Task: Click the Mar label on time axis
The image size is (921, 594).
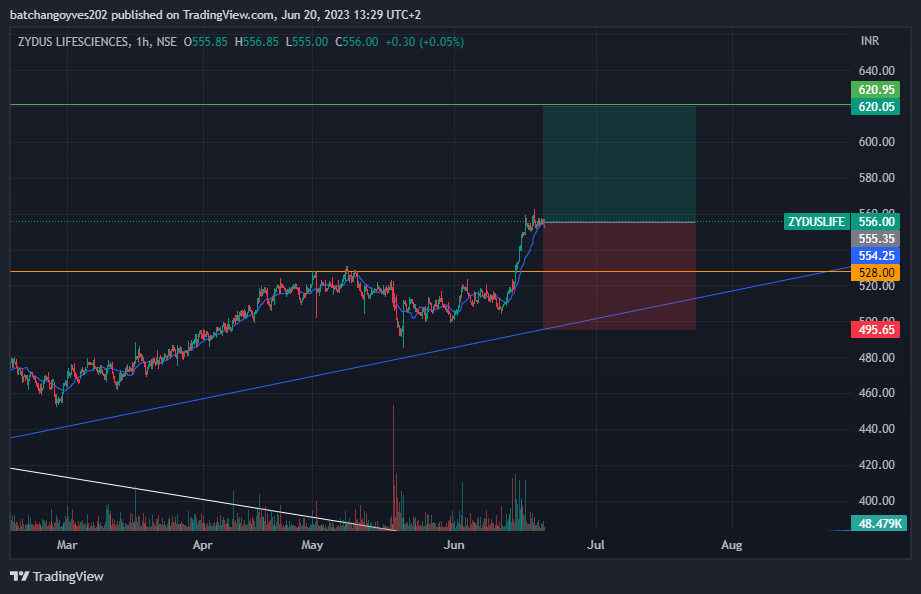Action: [x=67, y=545]
